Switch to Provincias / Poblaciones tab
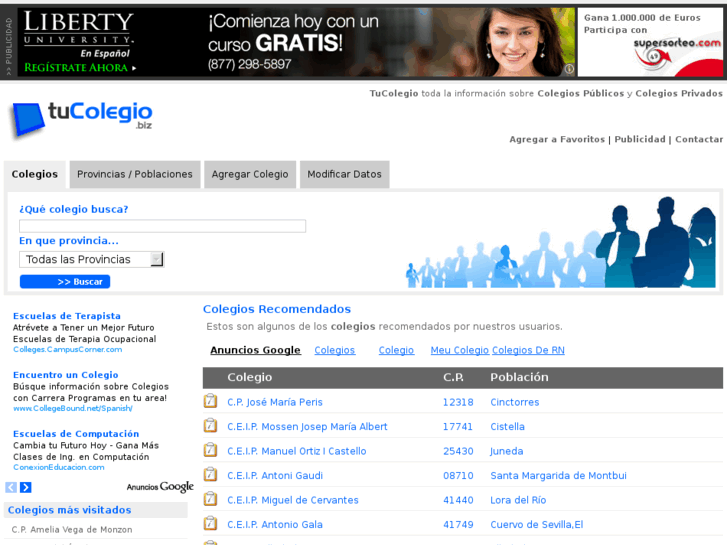Image resolution: width=727 pixels, height=545 pixels. pyautogui.click(x=135, y=174)
